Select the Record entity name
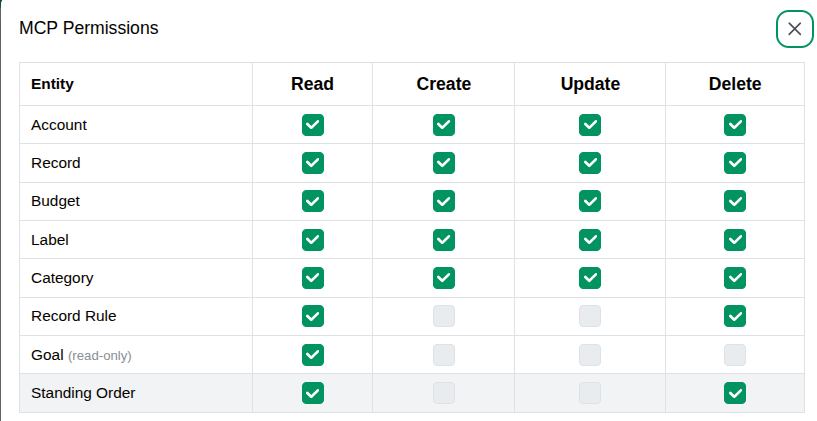817x421 pixels. (56, 163)
